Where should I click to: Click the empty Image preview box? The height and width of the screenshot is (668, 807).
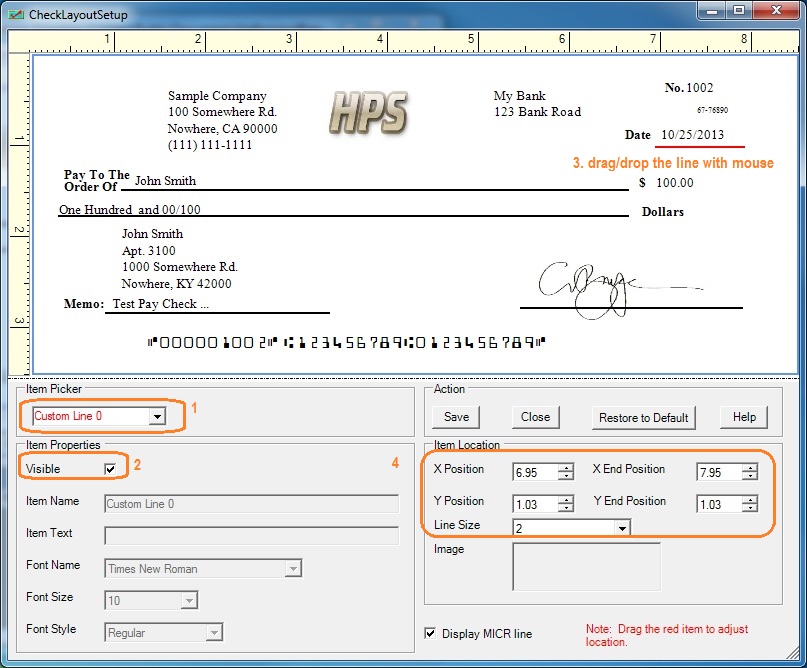tap(586, 567)
